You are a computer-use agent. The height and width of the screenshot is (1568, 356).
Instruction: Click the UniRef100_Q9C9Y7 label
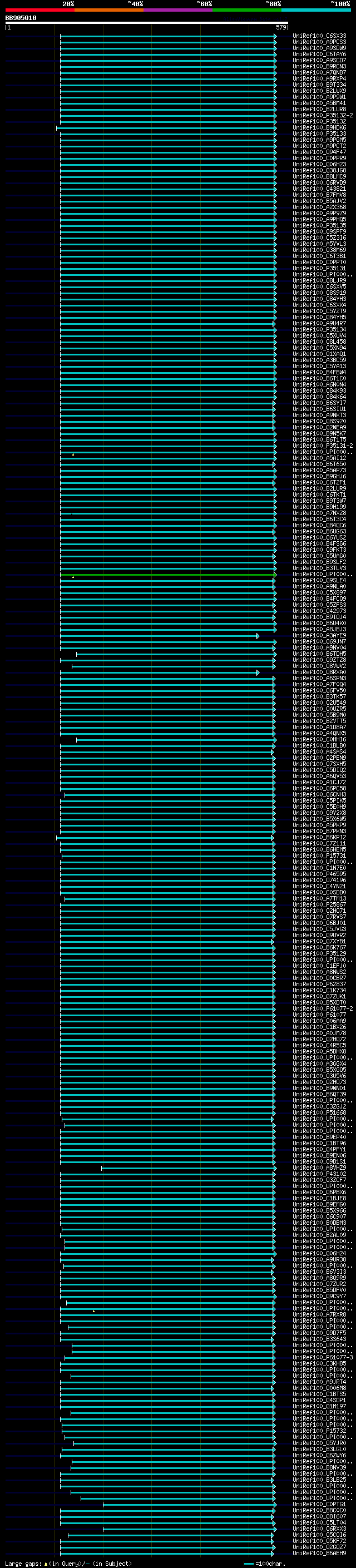coord(319,1297)
